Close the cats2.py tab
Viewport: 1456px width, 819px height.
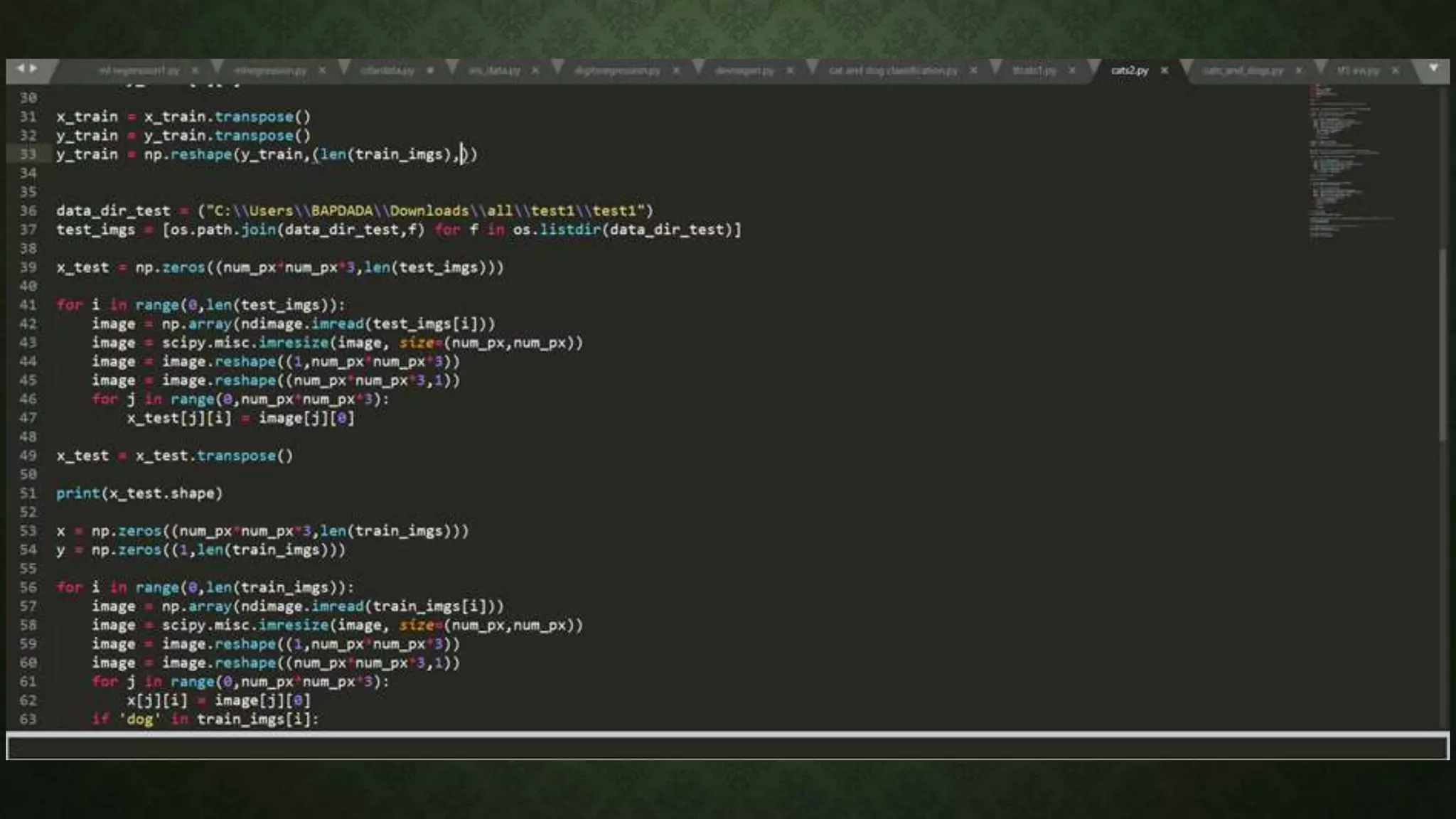(1165, 70)
